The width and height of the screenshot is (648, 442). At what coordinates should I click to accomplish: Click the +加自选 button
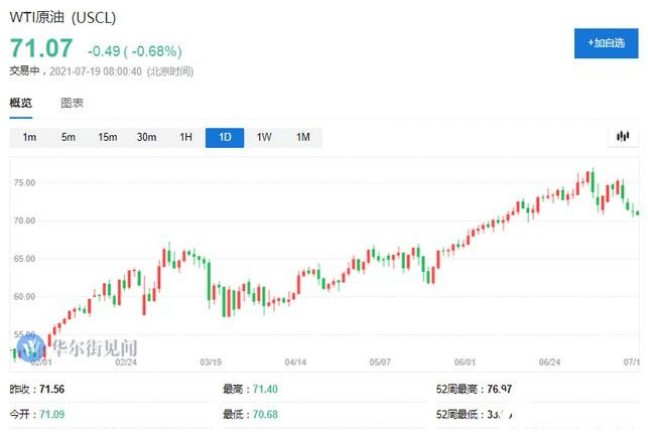606,42
